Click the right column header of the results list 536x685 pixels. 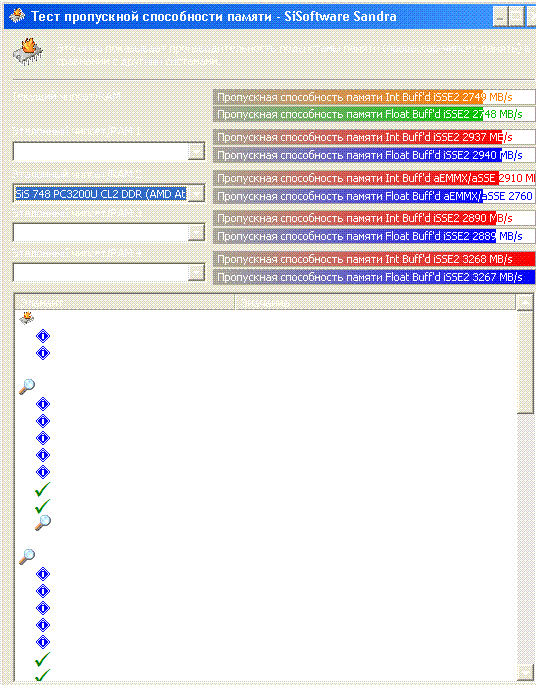[x=375, y=302]
